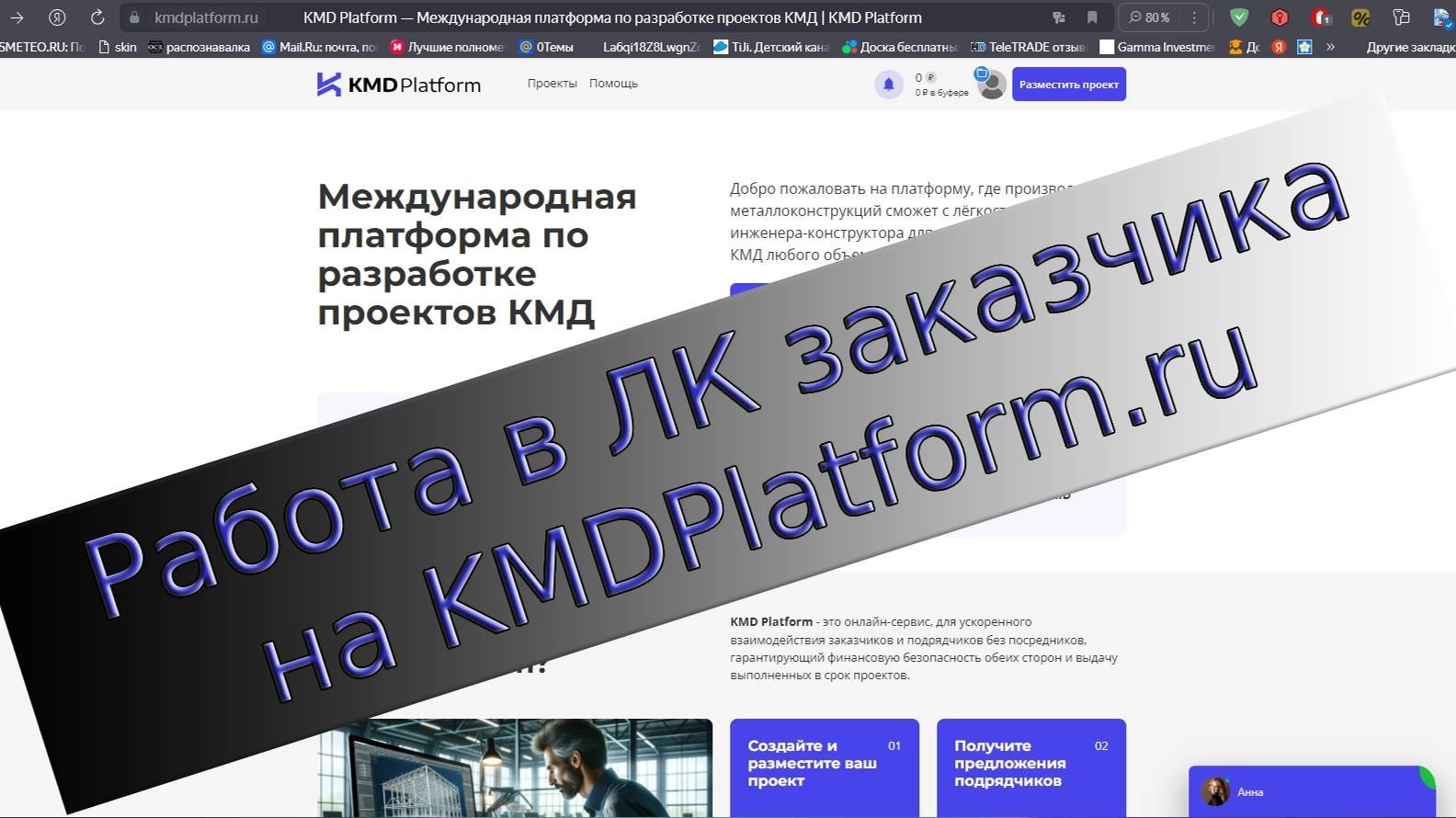Open the TeleTRADE отзывы bookmark
The height and width of the screenshot is (818, 1456).
click(1029, 47)
